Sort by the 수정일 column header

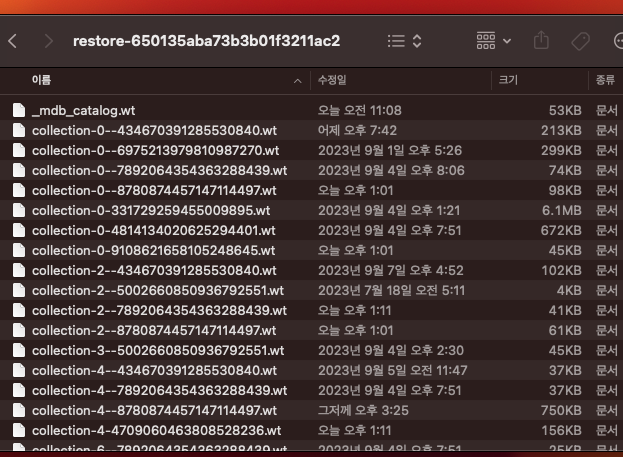click(332, 80)
